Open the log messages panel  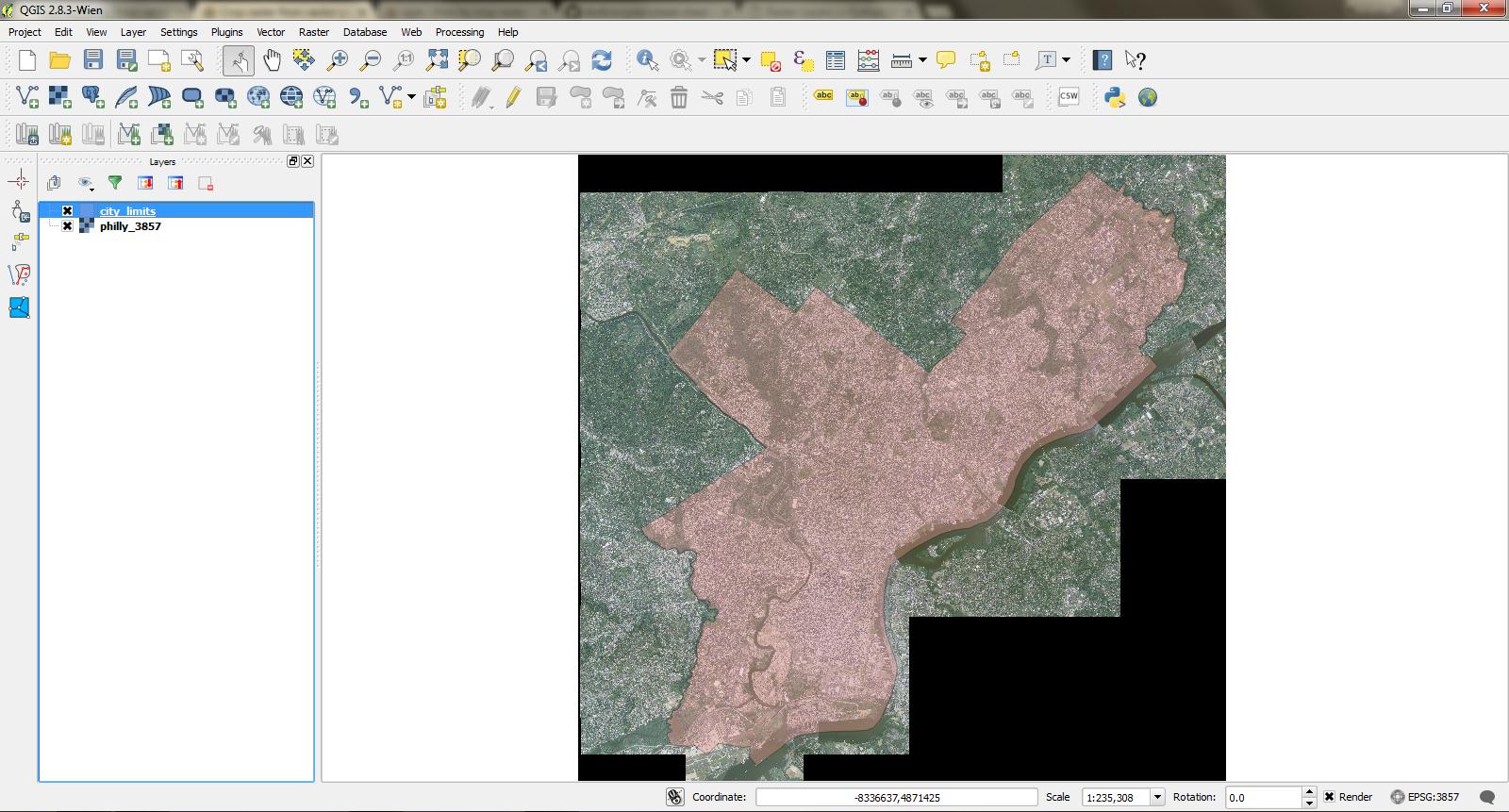pos(1487,797)
